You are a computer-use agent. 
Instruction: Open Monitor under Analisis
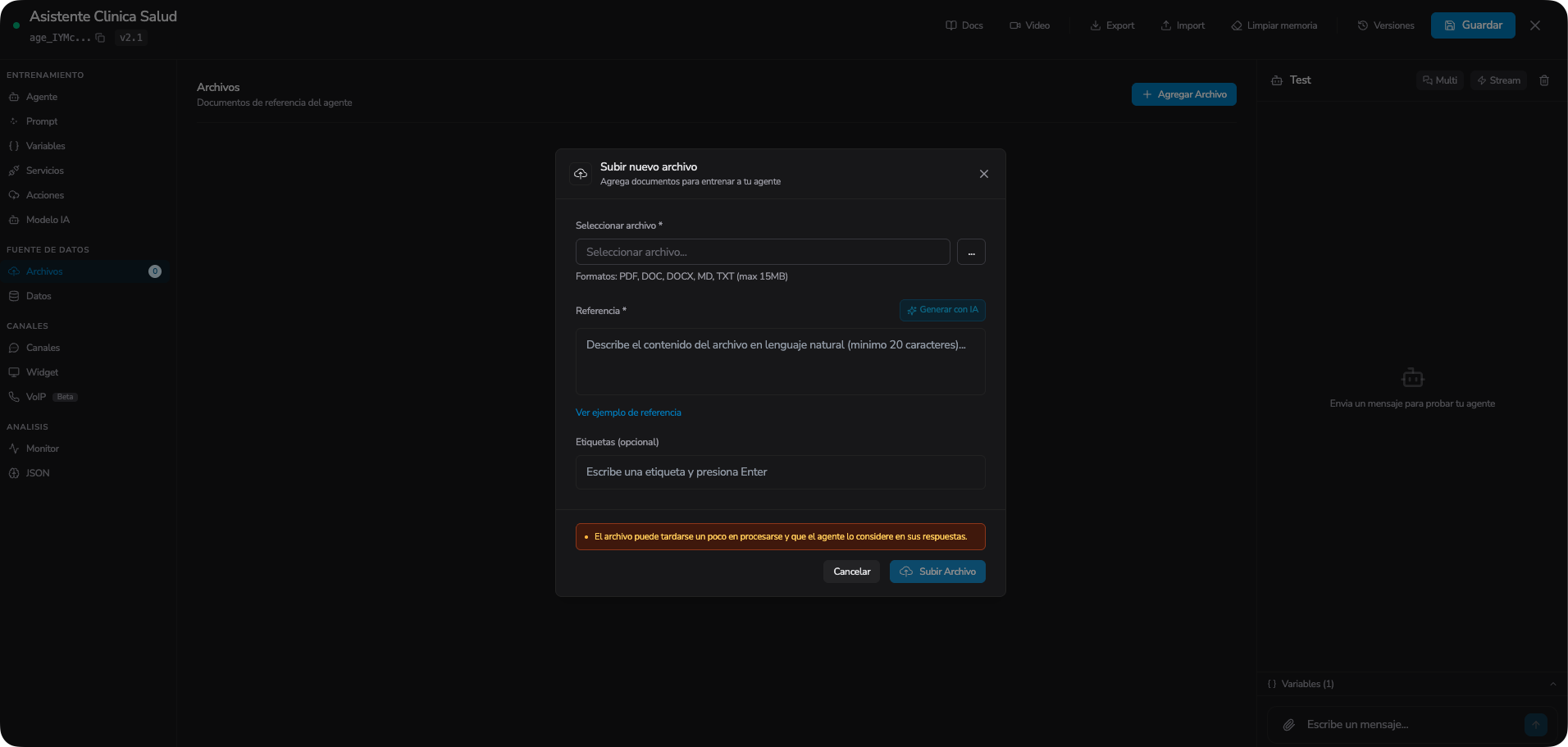click(x=85, y=449)
